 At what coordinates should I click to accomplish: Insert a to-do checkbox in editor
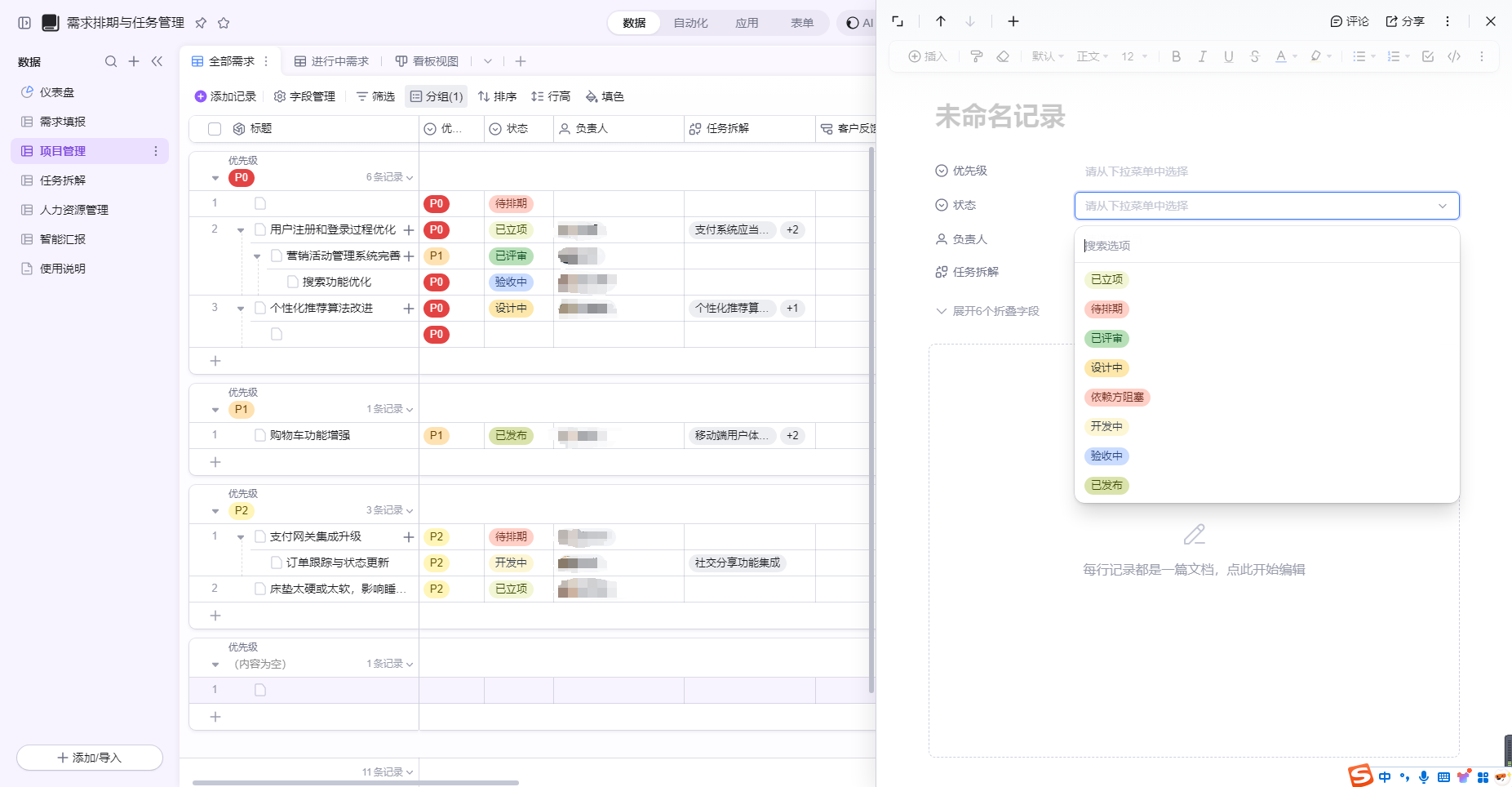(x=1428, y=56)
